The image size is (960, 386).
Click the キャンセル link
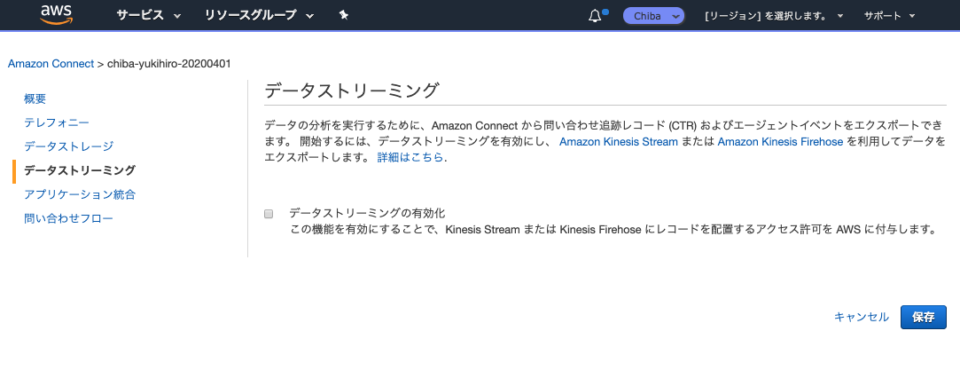pyautogui.click(x=861, y=317)
